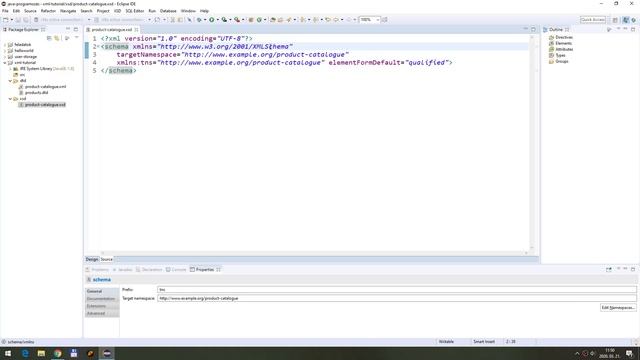This screenshot has width=640, height=360.
Task: Open the Problems view tab
Action: 97,270
